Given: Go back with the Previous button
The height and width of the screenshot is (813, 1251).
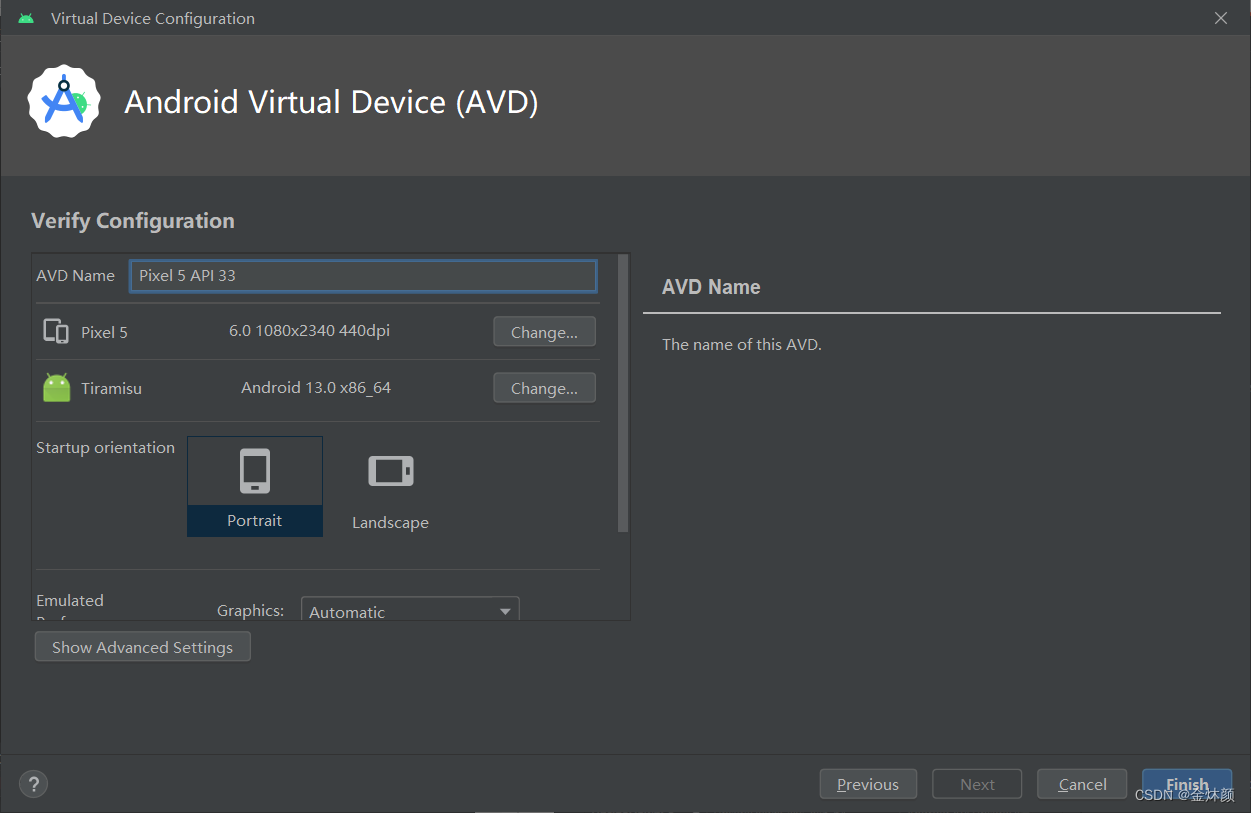Looking at the screenshot, I should point(868,784).
